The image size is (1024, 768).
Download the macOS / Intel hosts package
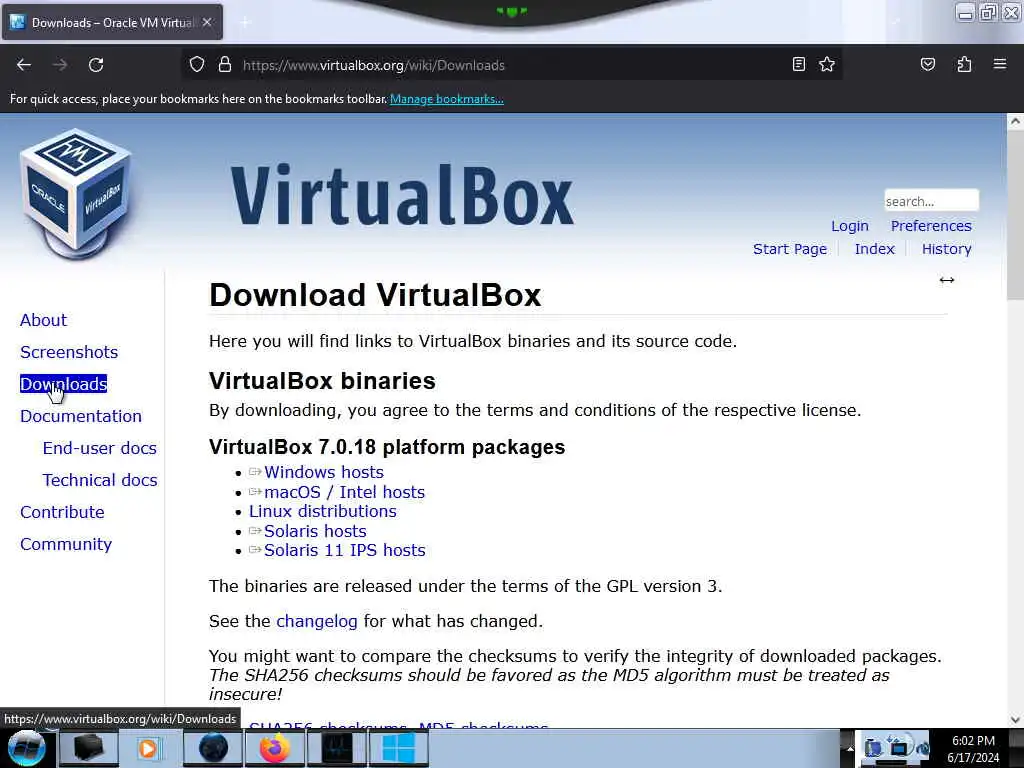click(344, 492)
